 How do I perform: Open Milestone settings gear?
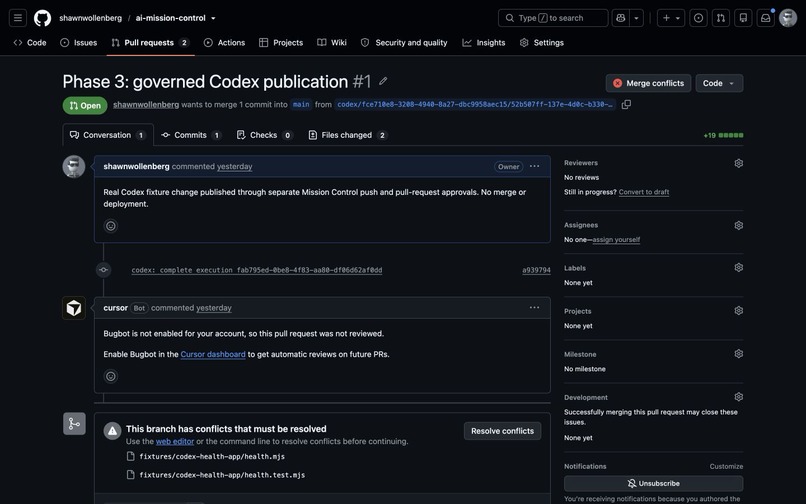[x=739, y=354]
